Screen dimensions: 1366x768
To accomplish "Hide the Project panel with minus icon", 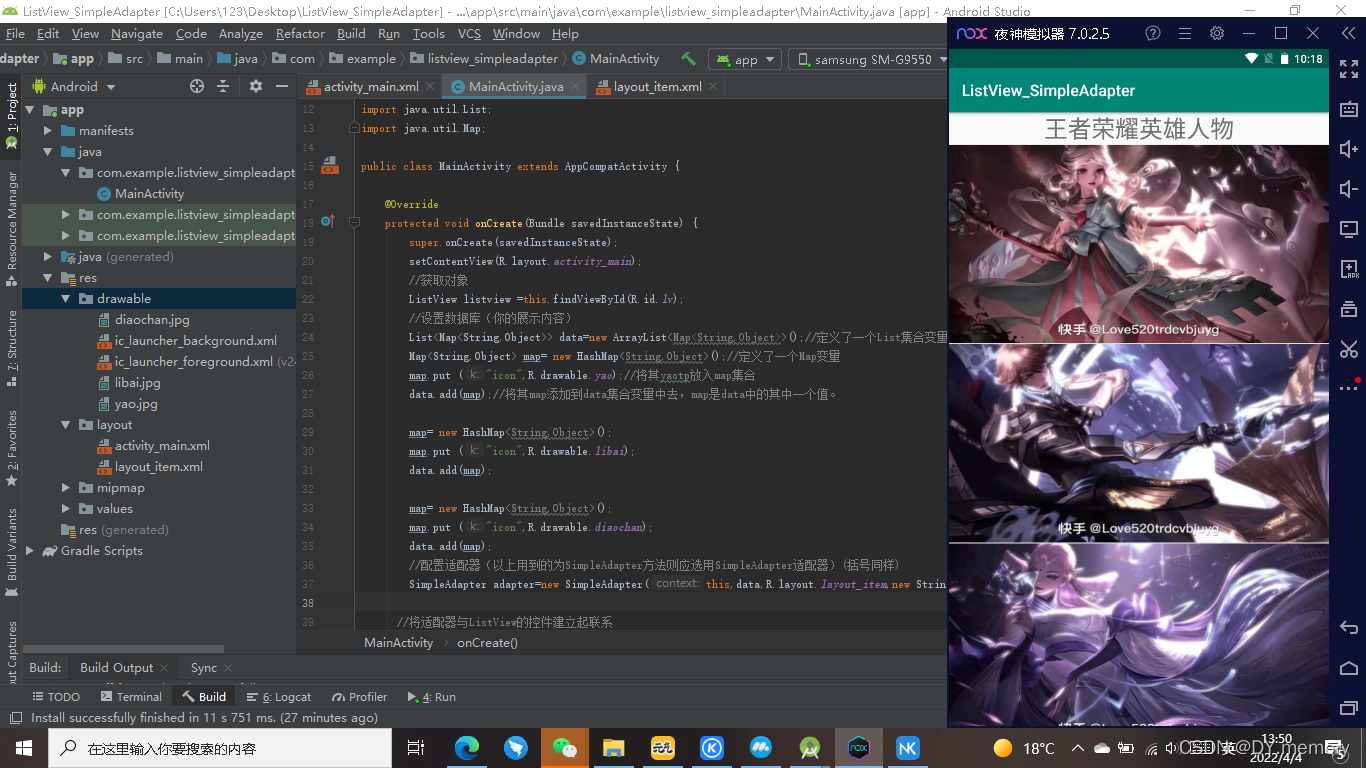I will [281, 87].
